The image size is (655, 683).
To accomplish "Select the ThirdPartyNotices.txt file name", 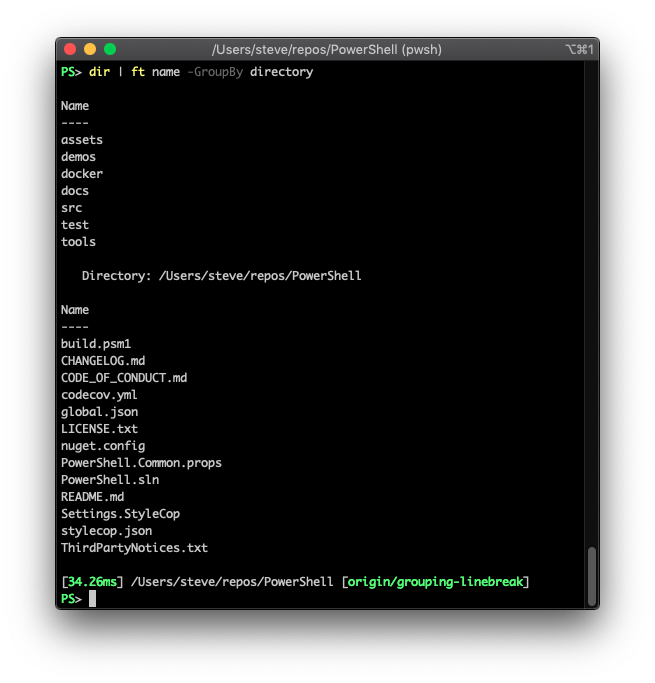I will point(135,548).
